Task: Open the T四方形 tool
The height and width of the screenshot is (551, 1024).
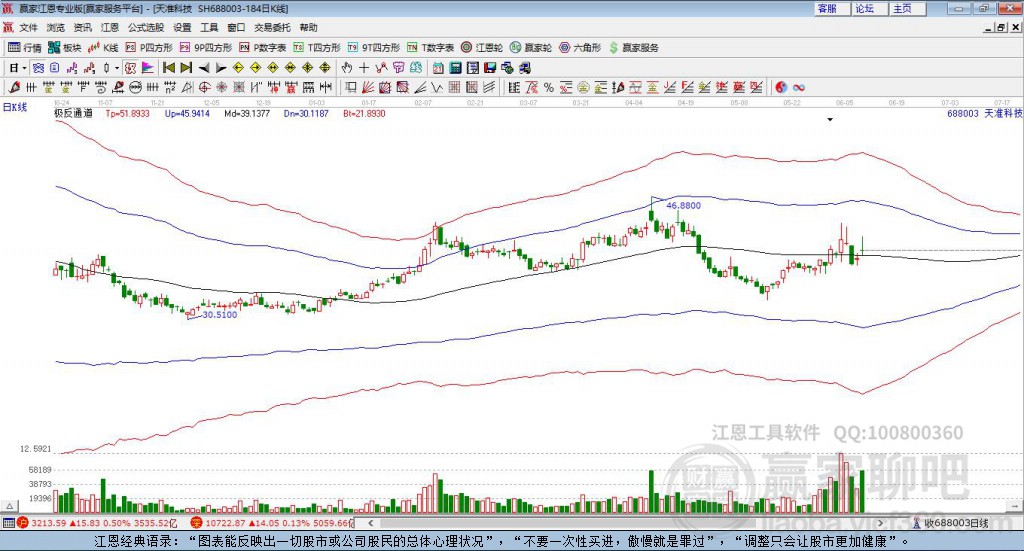Action: [317, 48]
